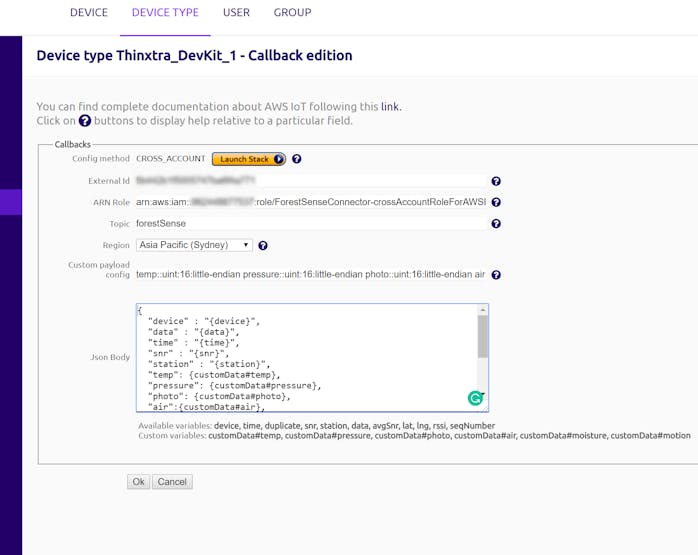Click into the ARN Role input
The width and height of the screenshot is (698, 555).
(311, 202)
